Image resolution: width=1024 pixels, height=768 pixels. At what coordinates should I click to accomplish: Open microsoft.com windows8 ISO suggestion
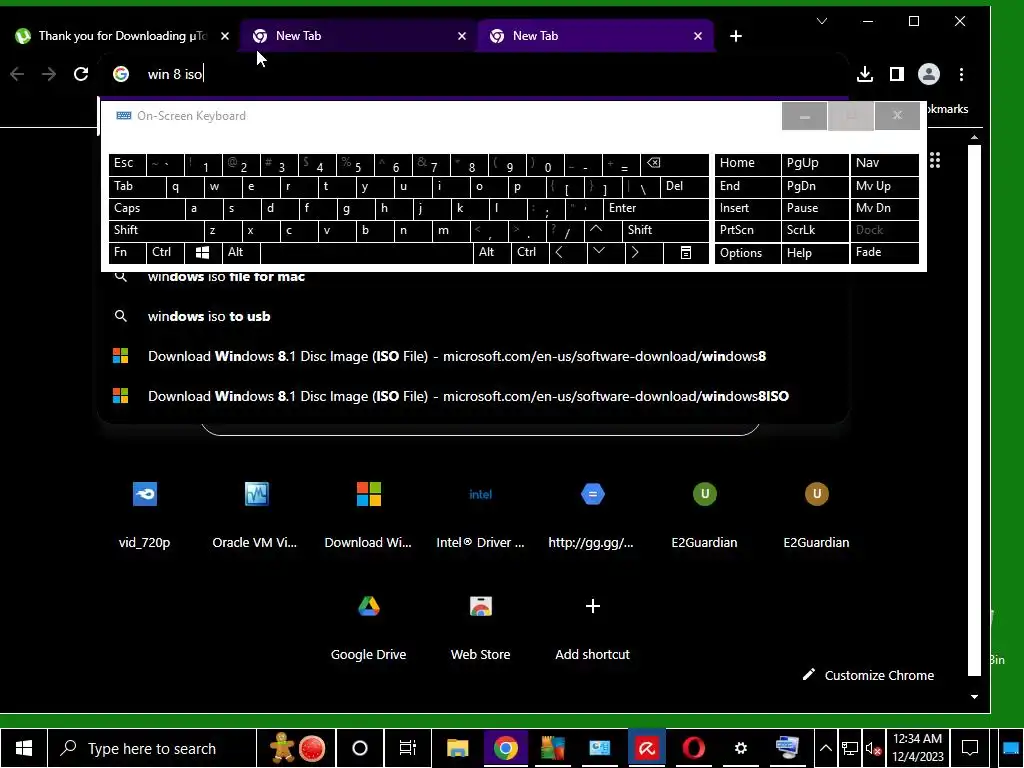coord(473,356)
